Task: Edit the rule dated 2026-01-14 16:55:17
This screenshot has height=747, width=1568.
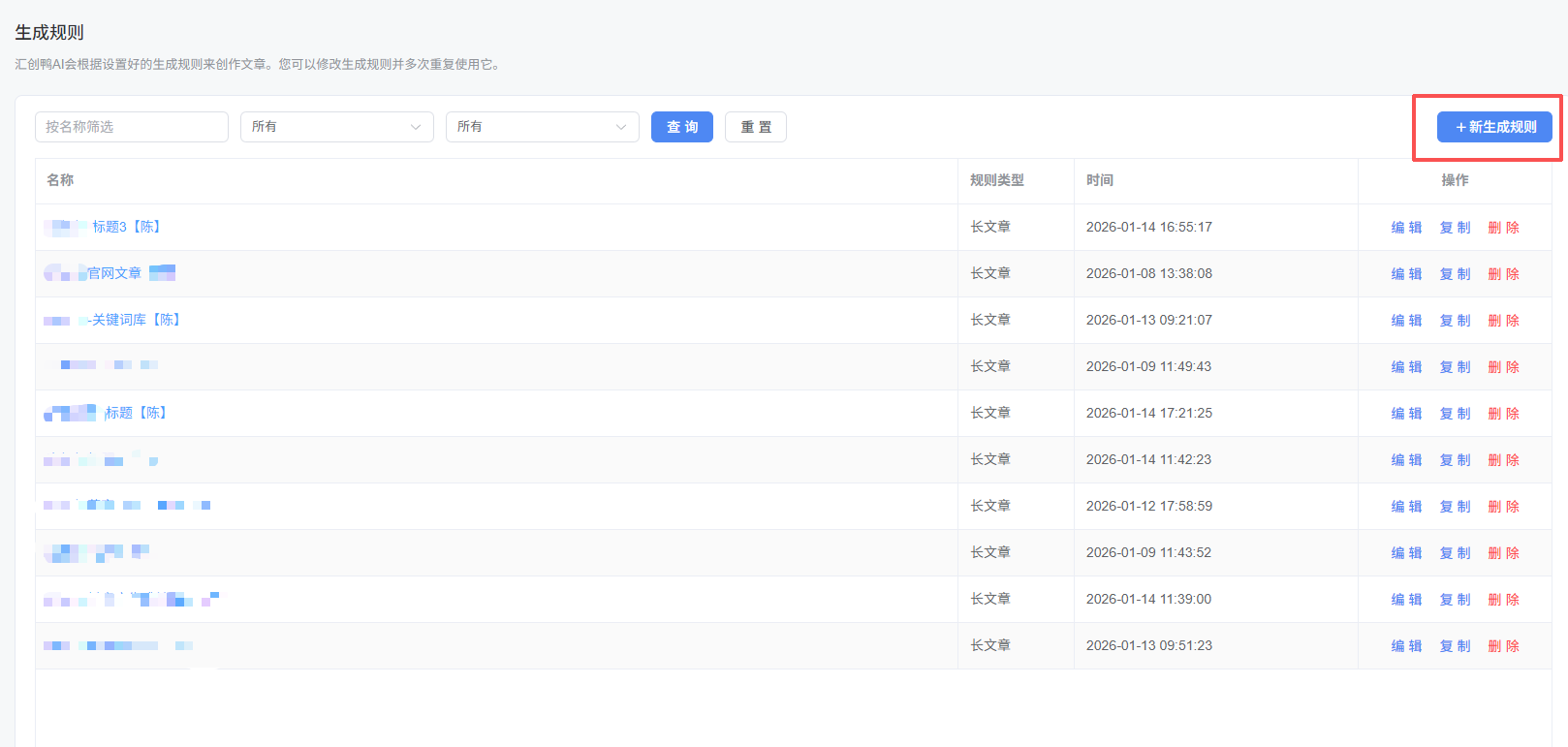Action: (x=1406, y=228)
